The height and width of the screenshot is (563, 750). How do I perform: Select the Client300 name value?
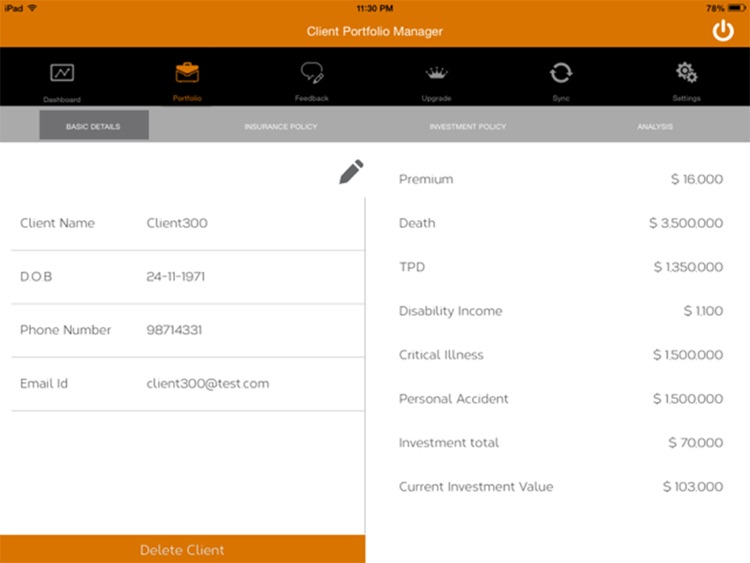tap(177, 223)
